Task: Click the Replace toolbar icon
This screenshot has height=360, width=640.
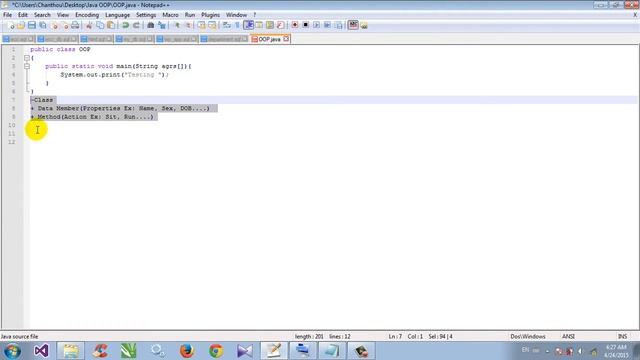Action: tap(162, 25)
